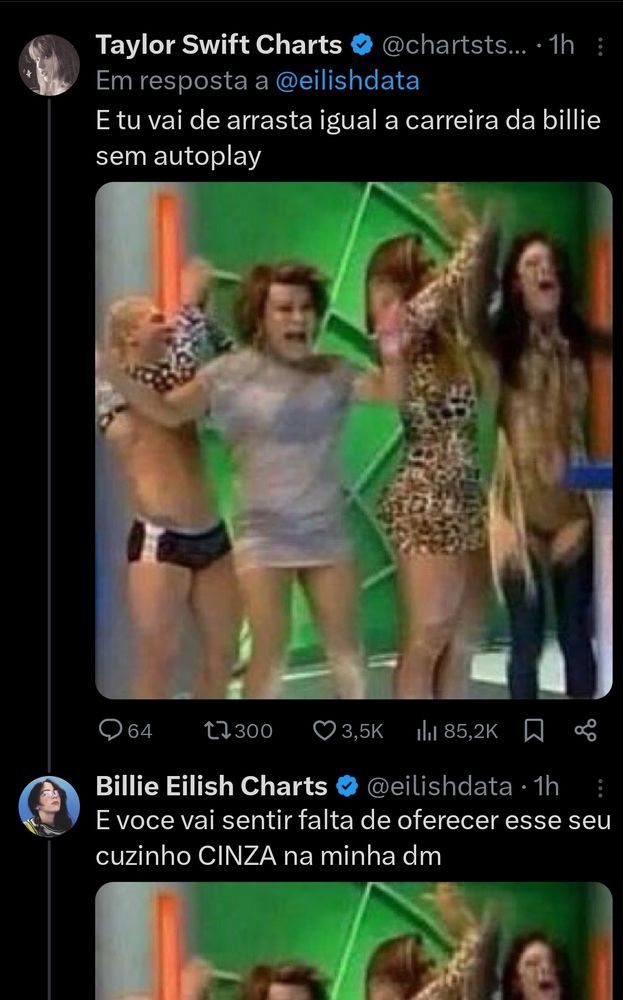Open more options on Billie Eilish Charts tweet
The width and height of the screenshot is (623, 1000).
tap(600, 788)
